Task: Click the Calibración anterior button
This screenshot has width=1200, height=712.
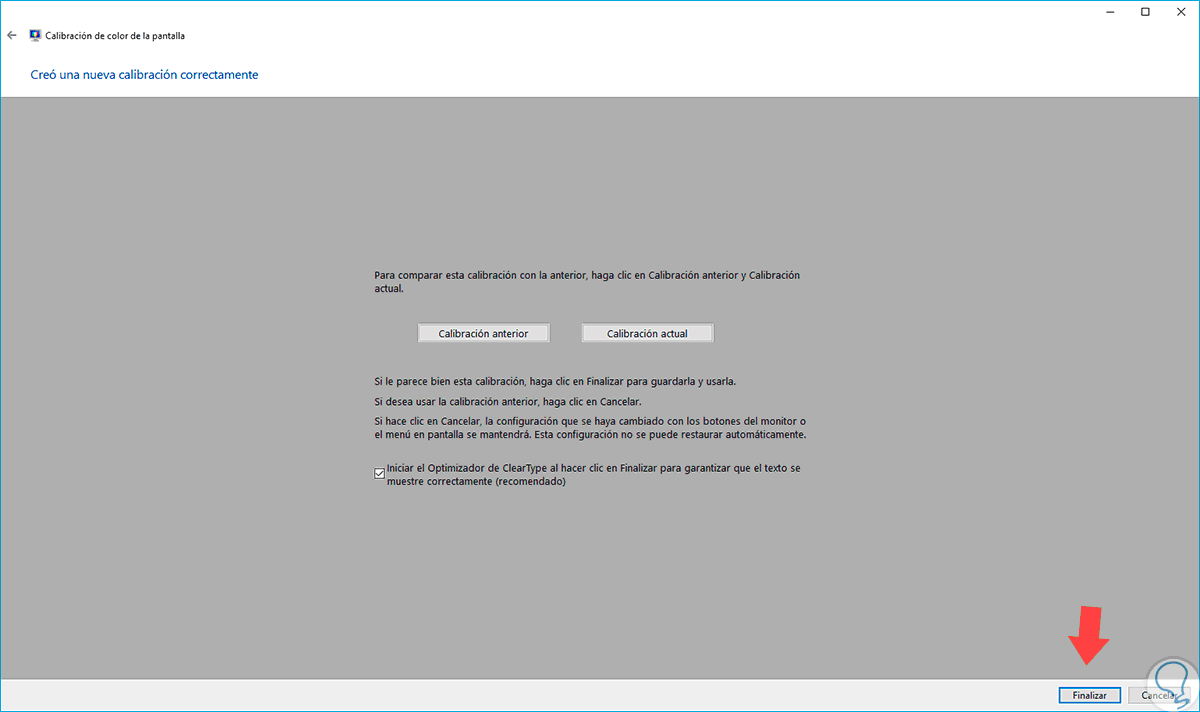Action: pyautogui.click(x=484, y=333)
